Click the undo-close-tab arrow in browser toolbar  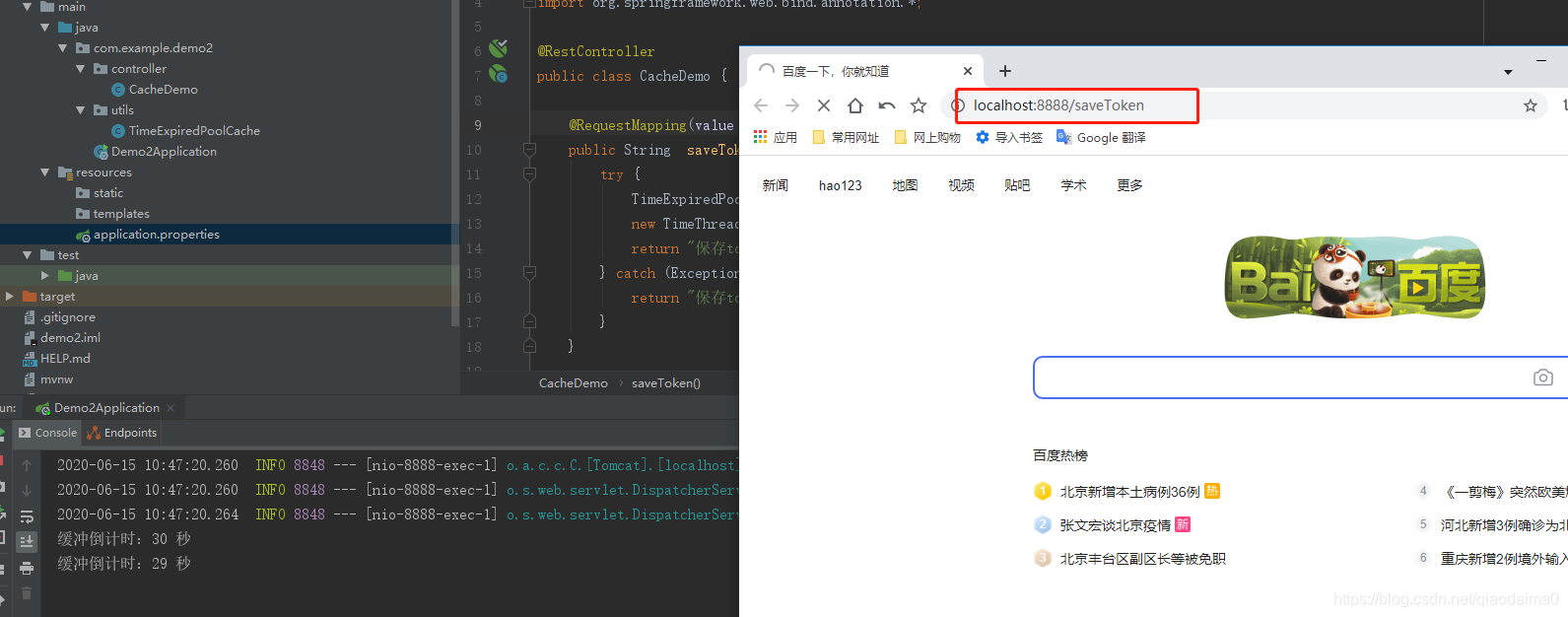coord(887,105)
